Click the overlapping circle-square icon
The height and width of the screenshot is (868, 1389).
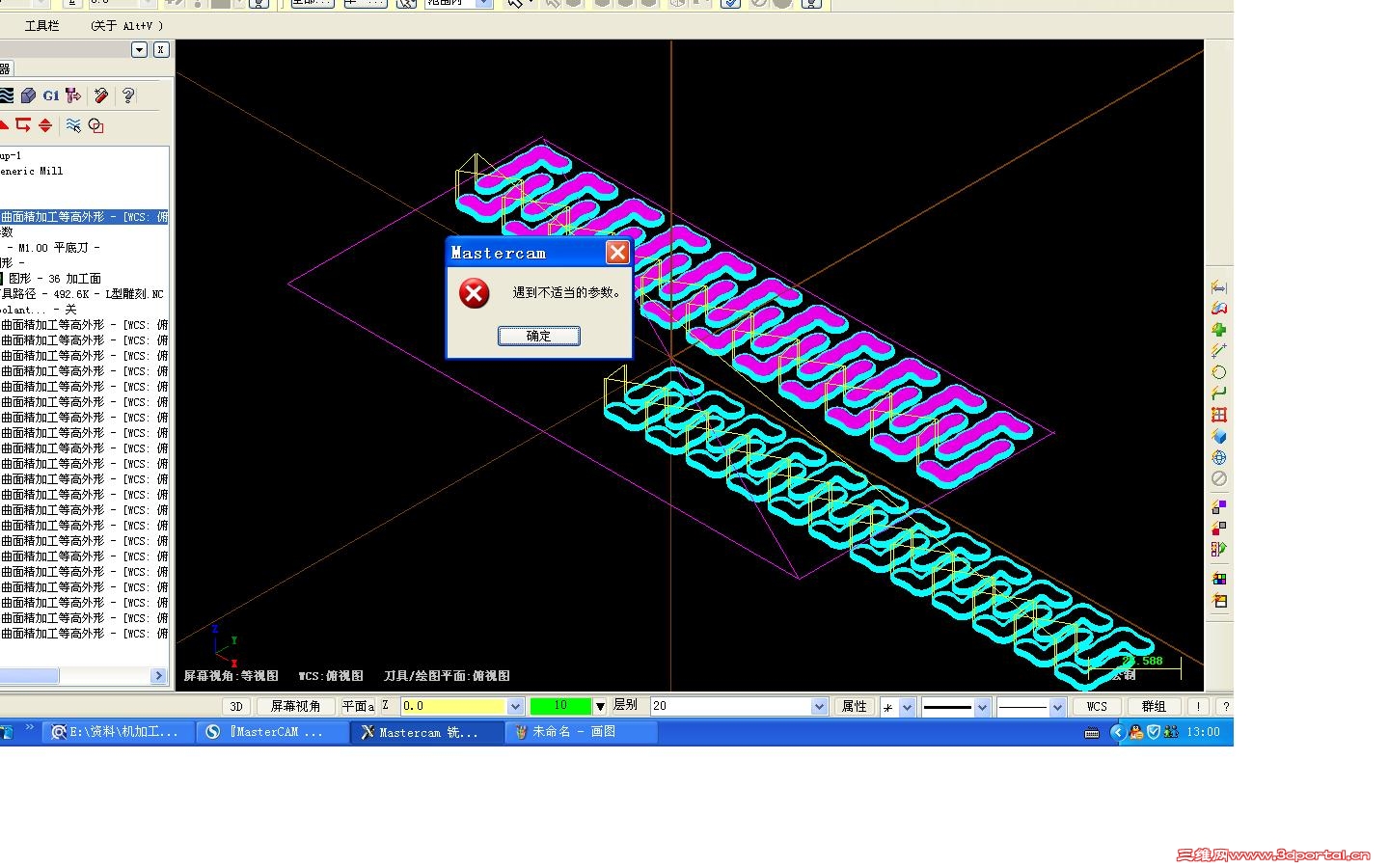pyautogui.click(x=96, y=125)
